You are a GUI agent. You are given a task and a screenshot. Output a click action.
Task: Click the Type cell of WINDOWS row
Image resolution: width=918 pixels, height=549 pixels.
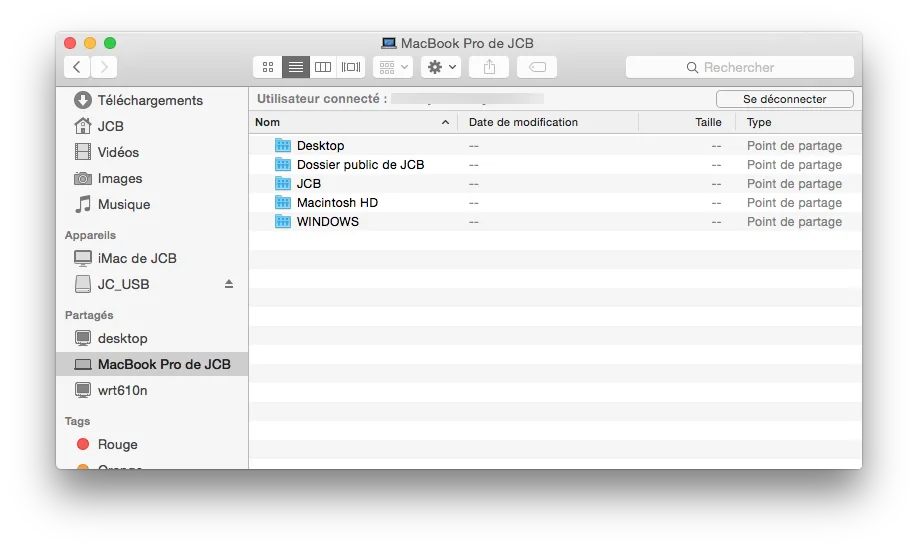794,222
